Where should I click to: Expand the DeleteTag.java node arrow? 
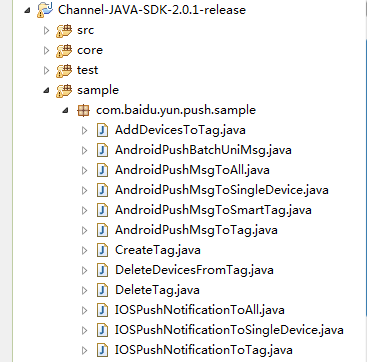coord(85,290)
